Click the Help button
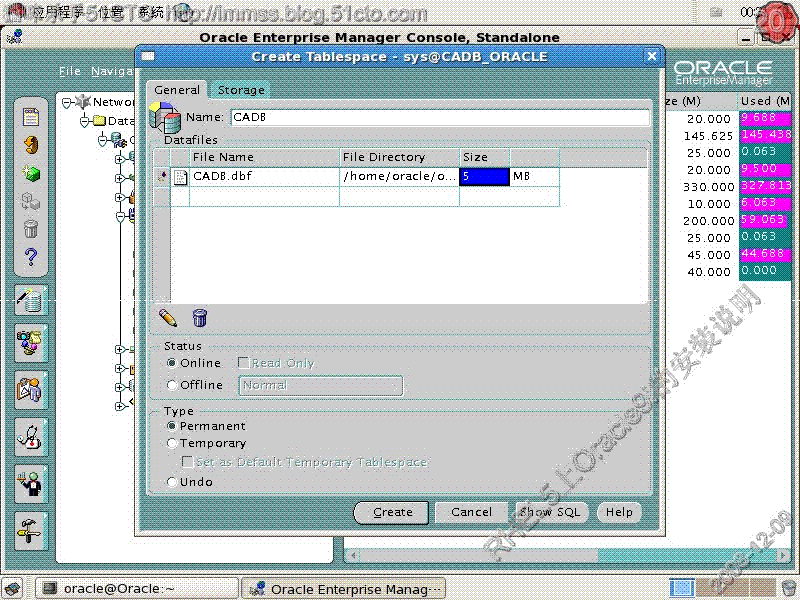The image size is (800, 600). (619, 512)
